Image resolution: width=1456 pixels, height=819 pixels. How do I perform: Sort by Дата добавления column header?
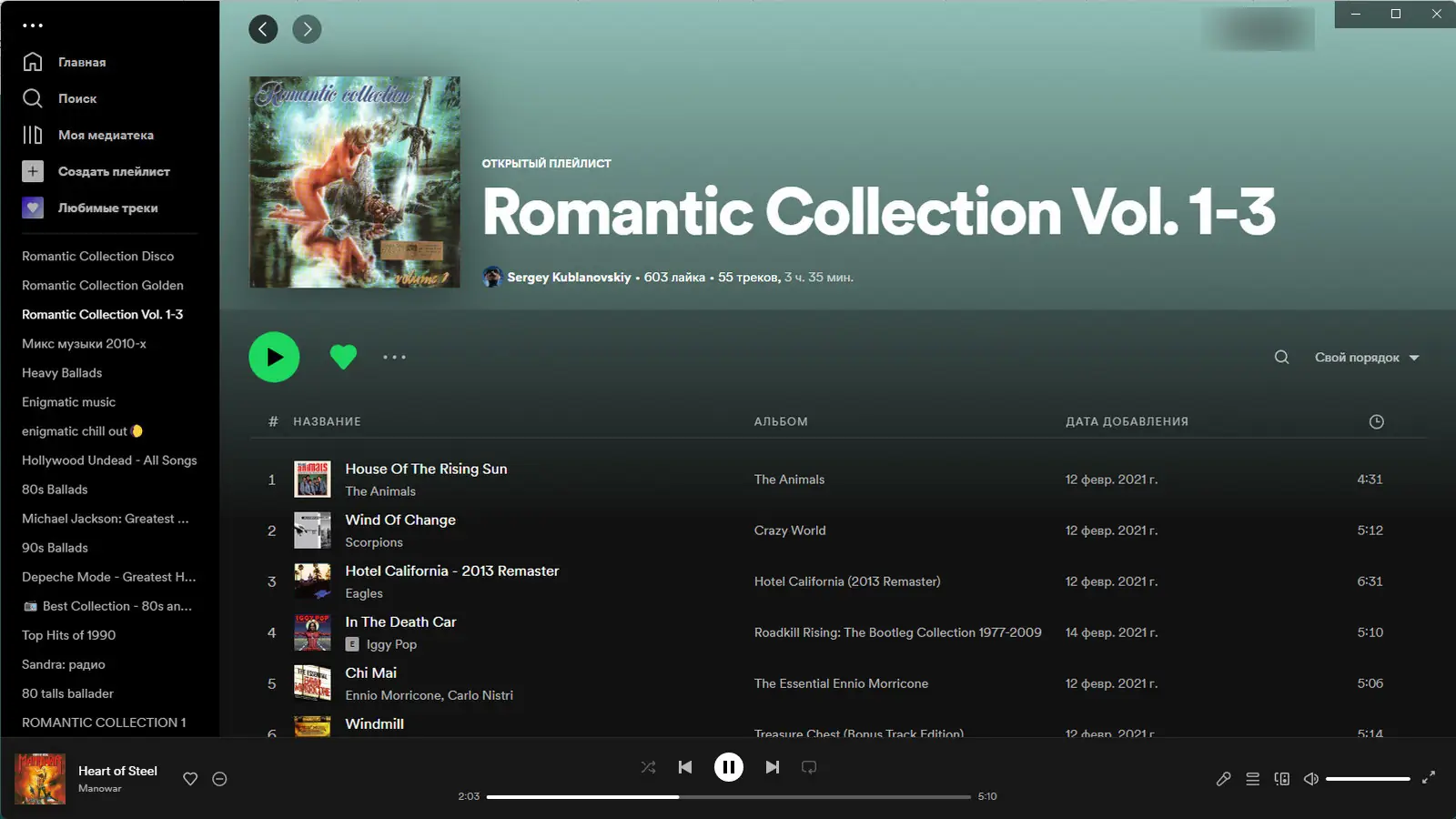tap(1127, 421)
